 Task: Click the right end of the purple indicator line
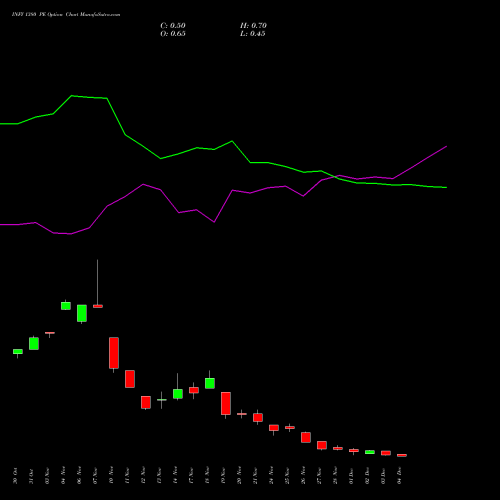tap(446, 146)
